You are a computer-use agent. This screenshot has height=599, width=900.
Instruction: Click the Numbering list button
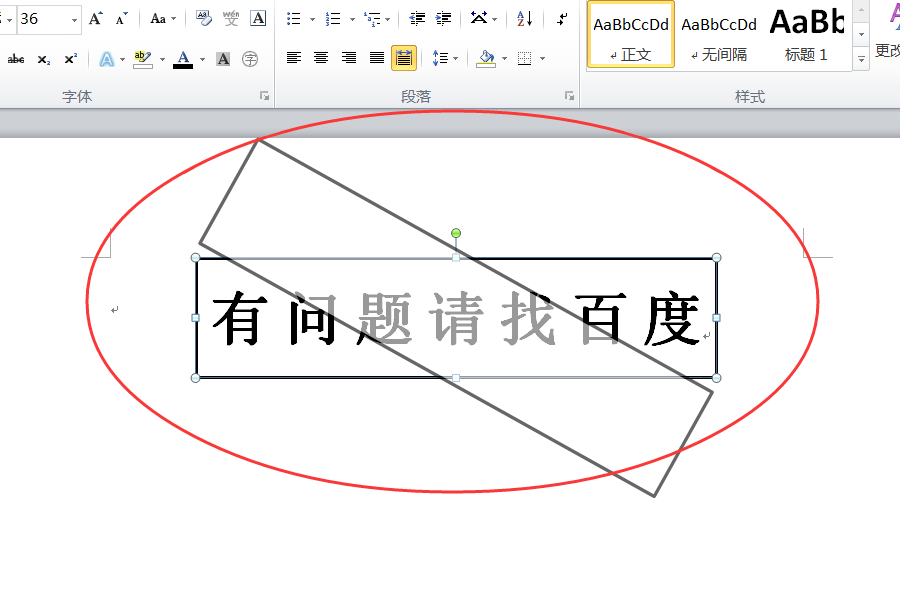333,19
